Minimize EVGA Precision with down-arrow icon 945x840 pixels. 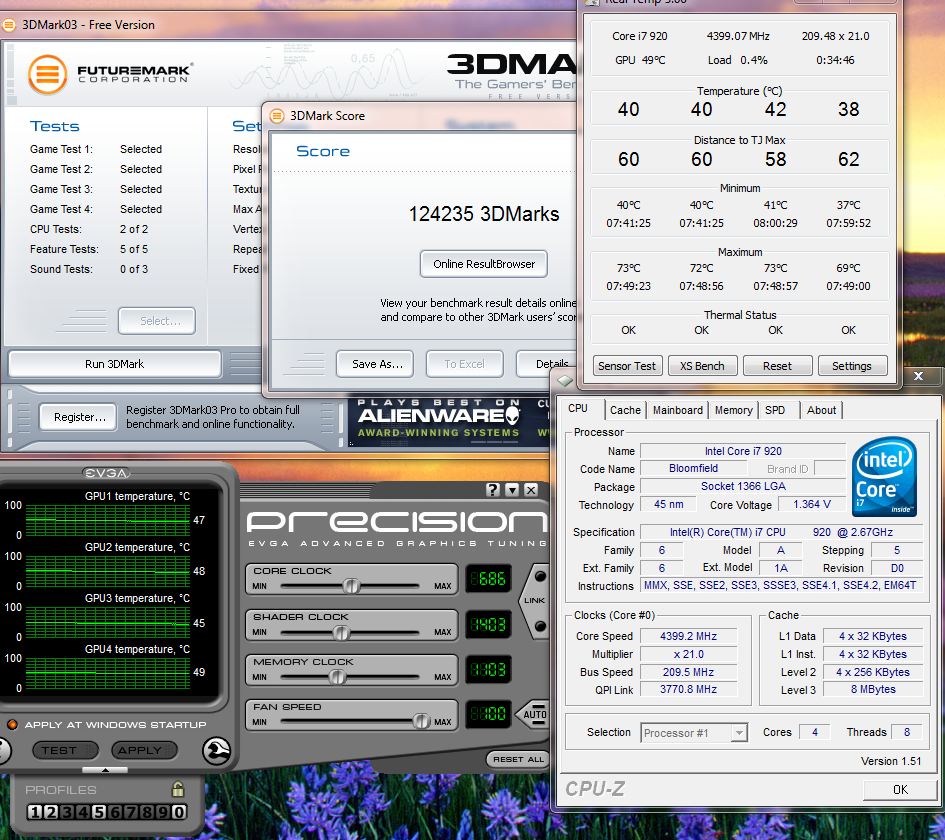(512, 490)
